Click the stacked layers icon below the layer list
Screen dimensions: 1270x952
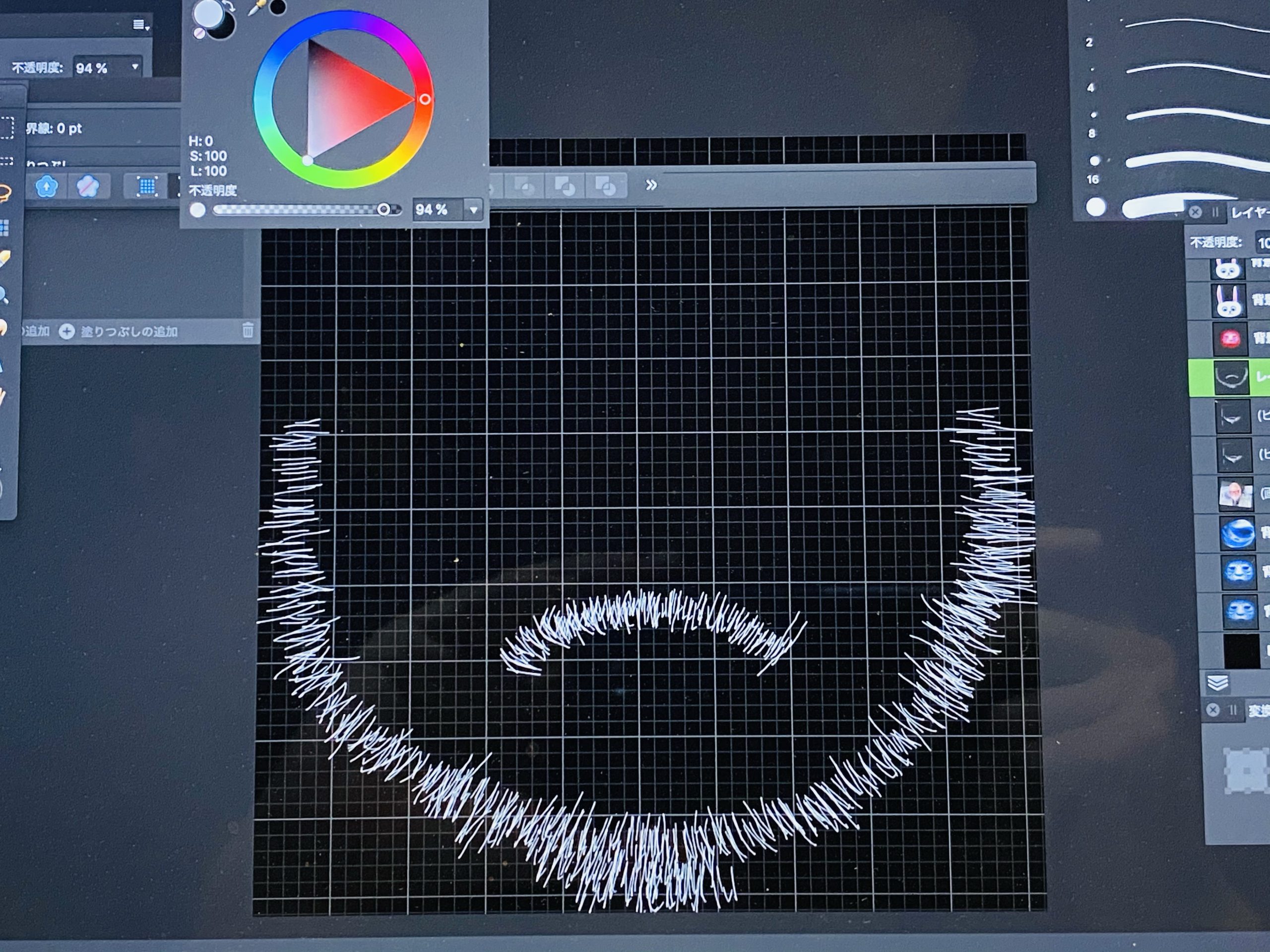[x=1218, y=683]
